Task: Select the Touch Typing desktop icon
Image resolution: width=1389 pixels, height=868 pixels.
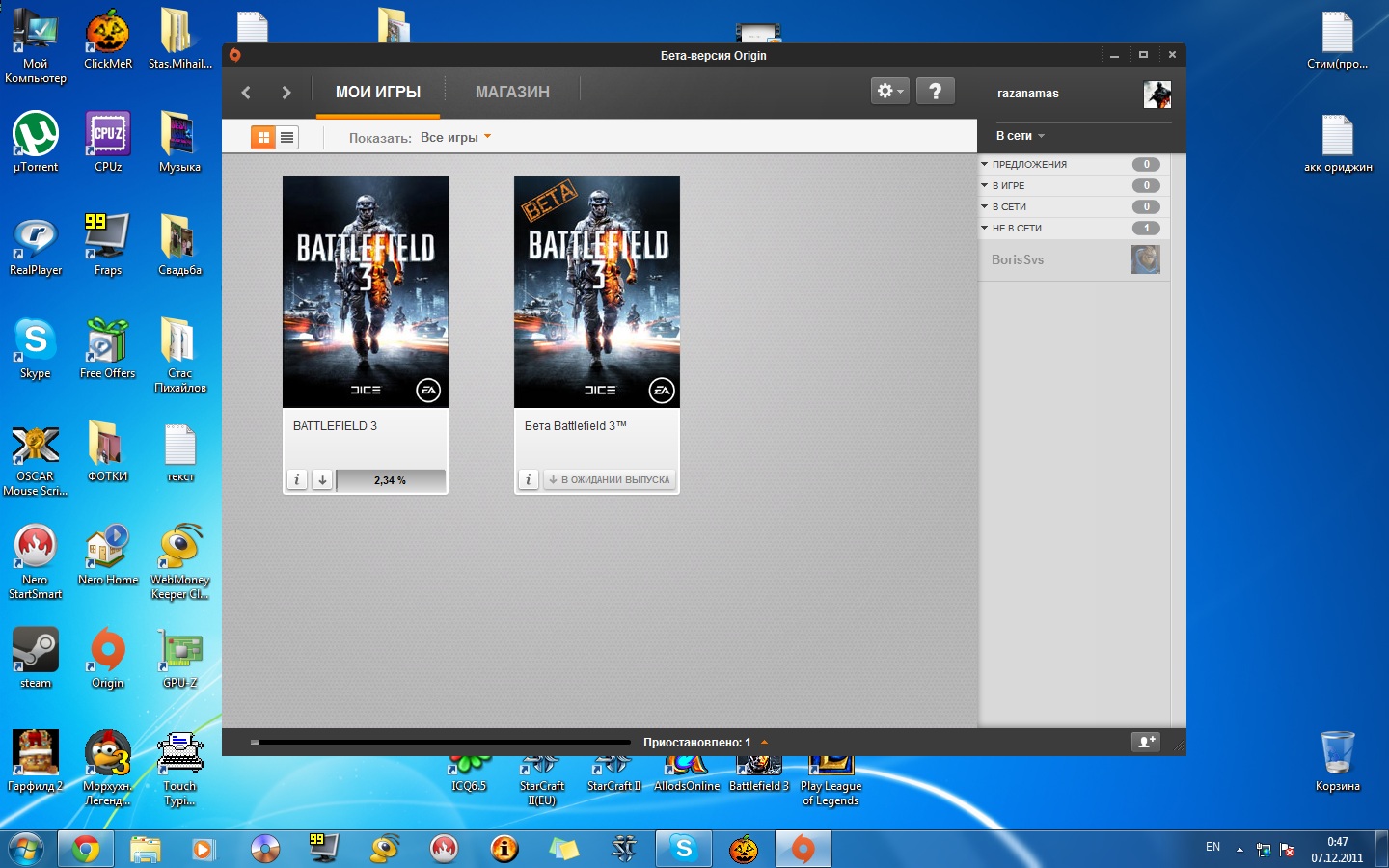Action: [x=180, y=768]
